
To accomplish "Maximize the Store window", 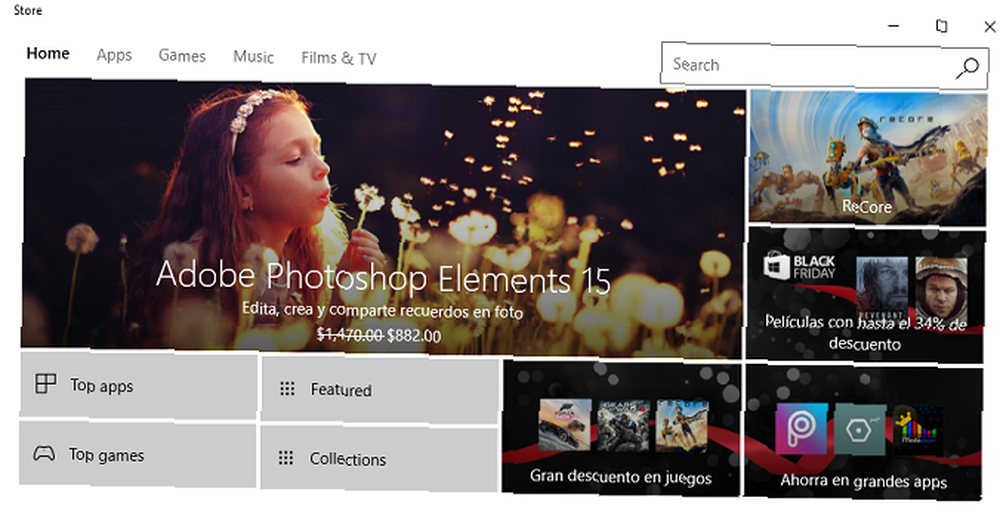I will [x=941, y=26].
